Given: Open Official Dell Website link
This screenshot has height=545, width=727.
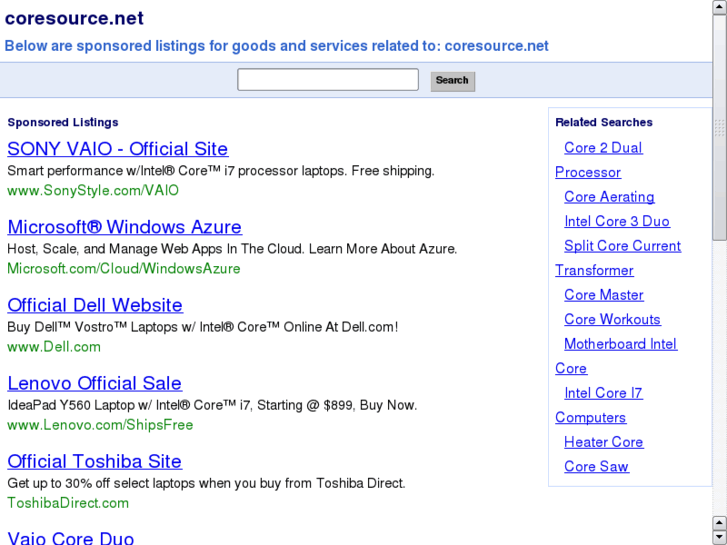Looking at the screenshot, I should (95, 305).
